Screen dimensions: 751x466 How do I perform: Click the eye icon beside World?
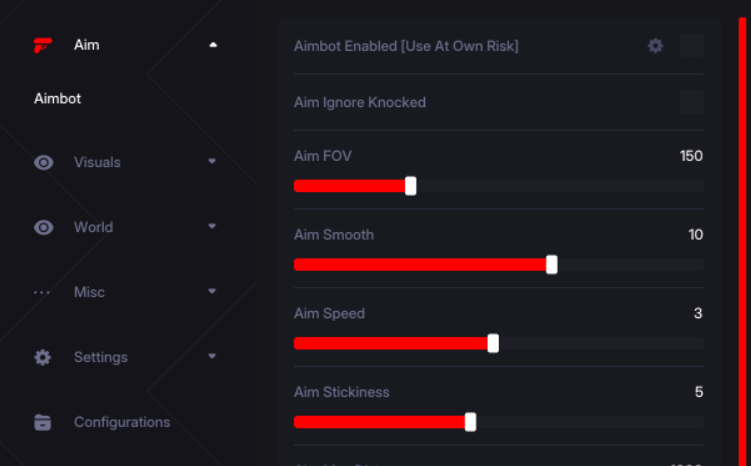[44, 227]
